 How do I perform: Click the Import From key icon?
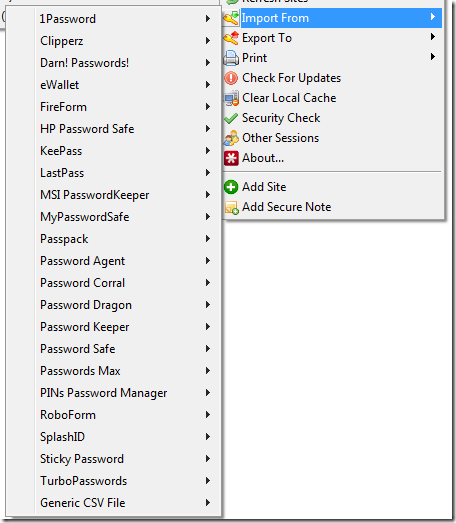coord(231,18)
